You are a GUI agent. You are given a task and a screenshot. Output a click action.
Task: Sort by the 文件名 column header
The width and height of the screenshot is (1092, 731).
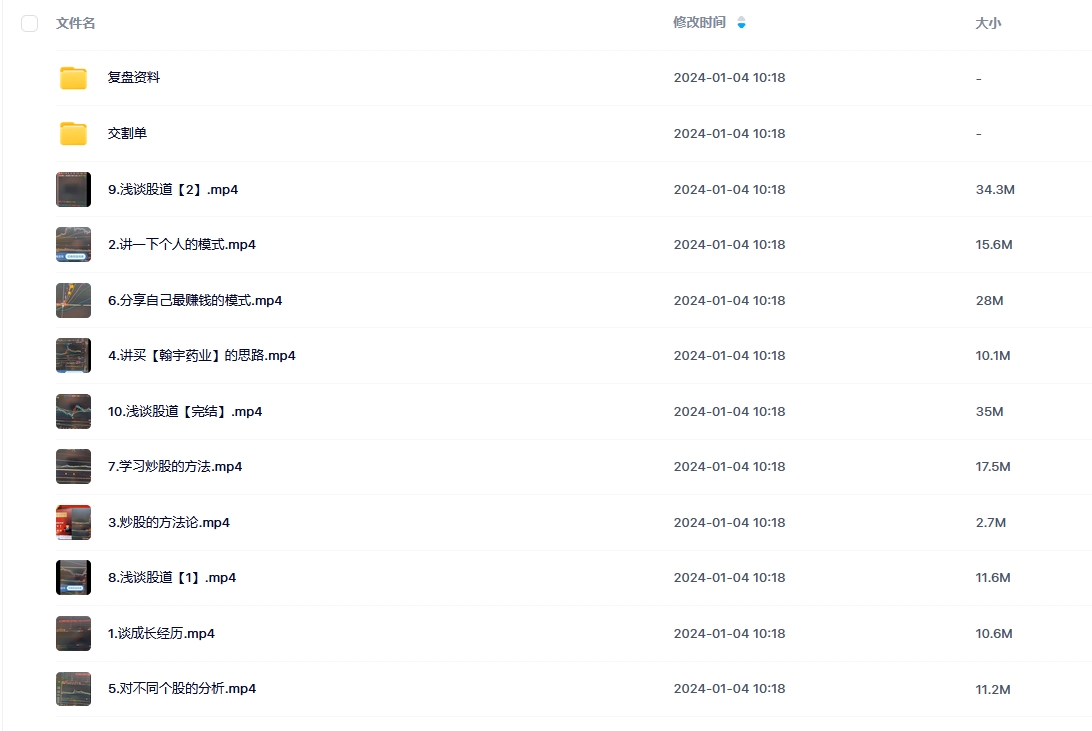75,24
